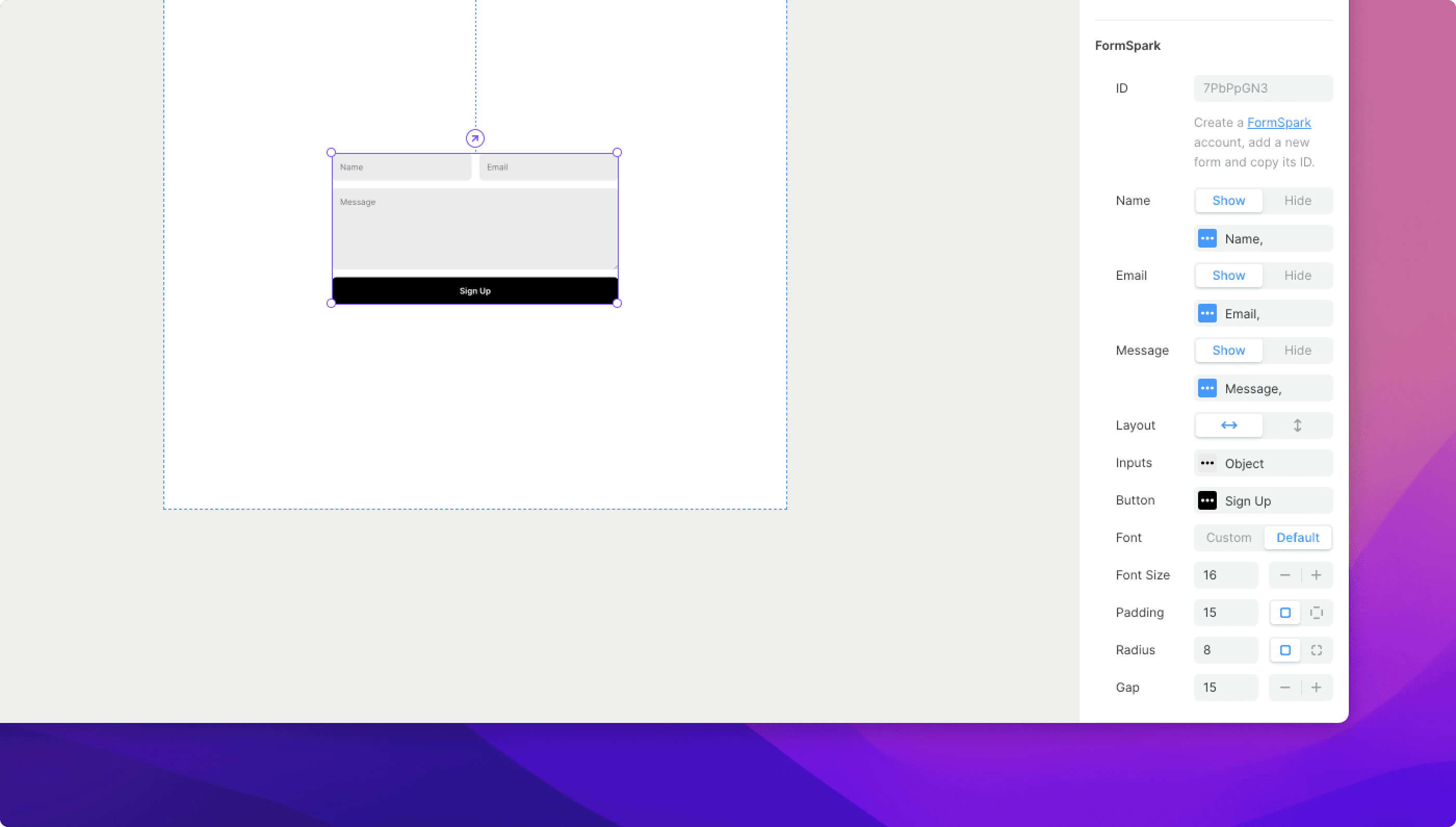Viewport: 1456px width, 827px height.
Task: Increase Font Size with the plus stepper
Action: [x=1316, y=575]
